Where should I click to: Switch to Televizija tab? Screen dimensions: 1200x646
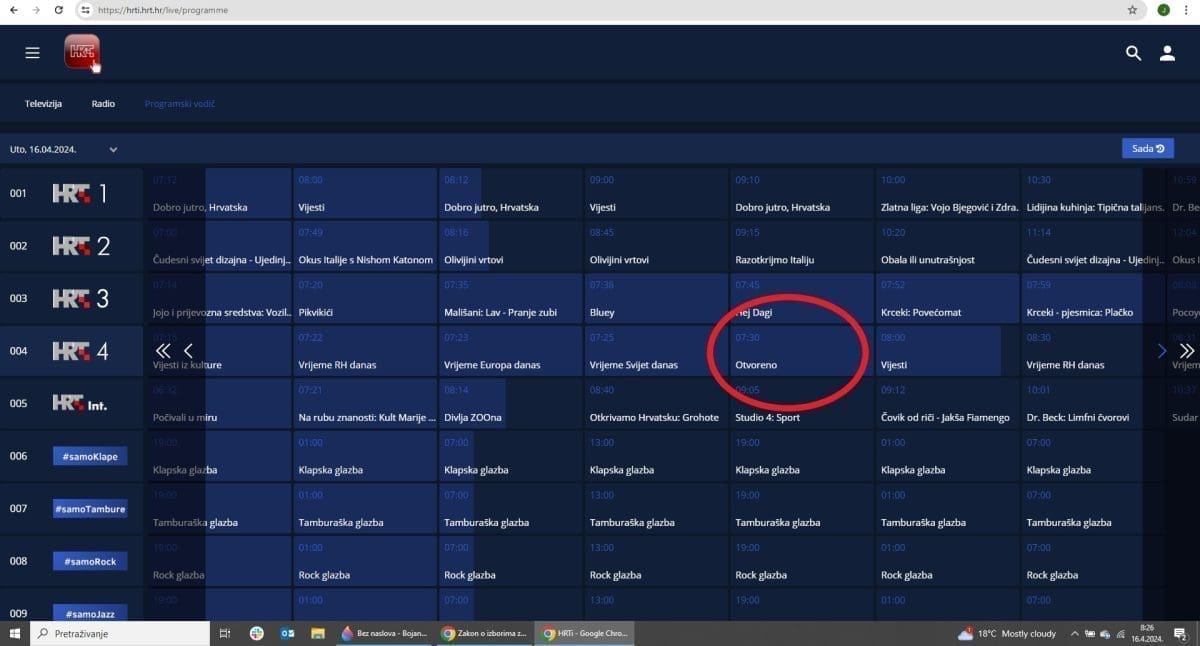click(44, 104)
